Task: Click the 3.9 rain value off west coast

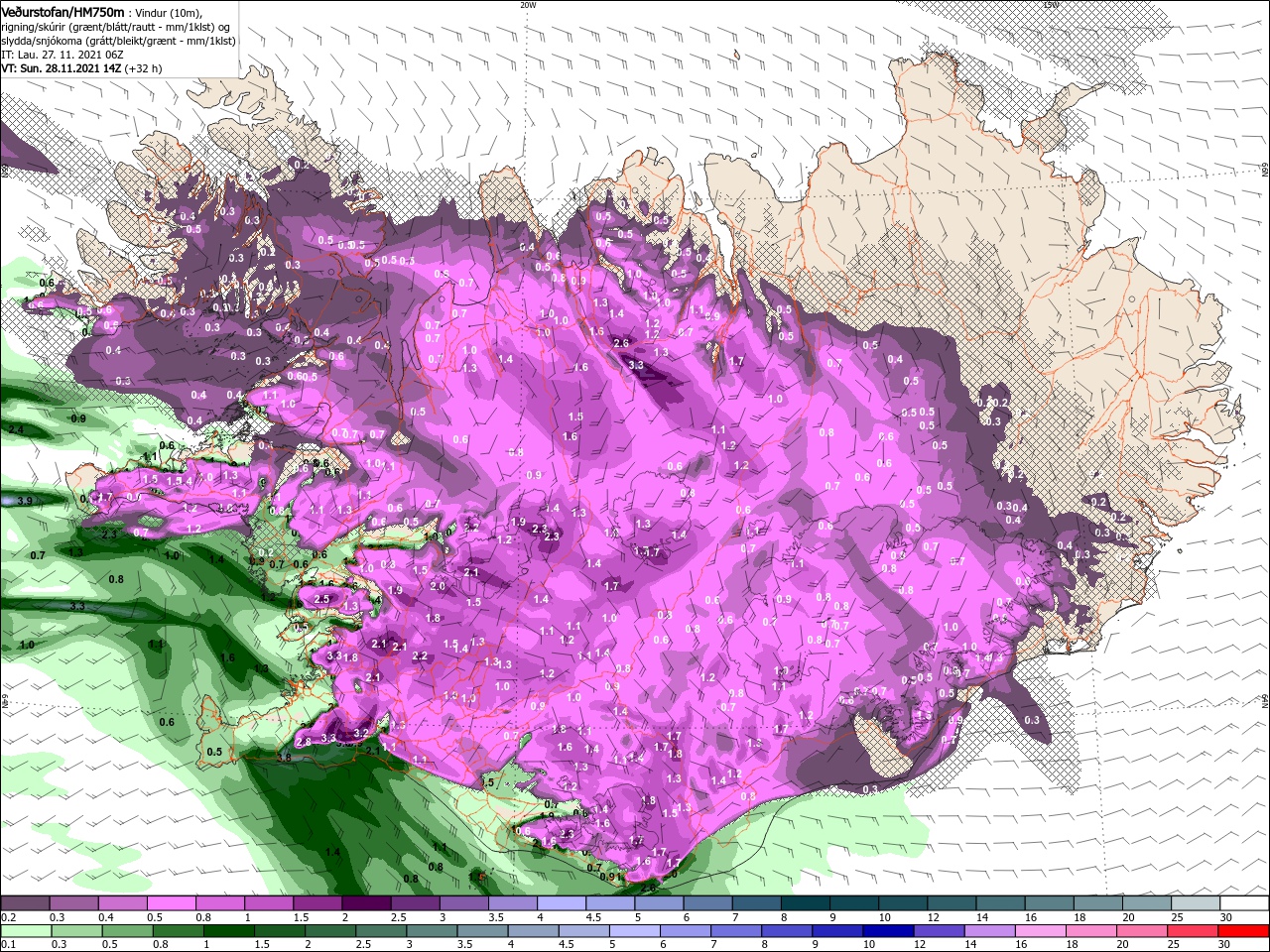Action: pos(26,500)
